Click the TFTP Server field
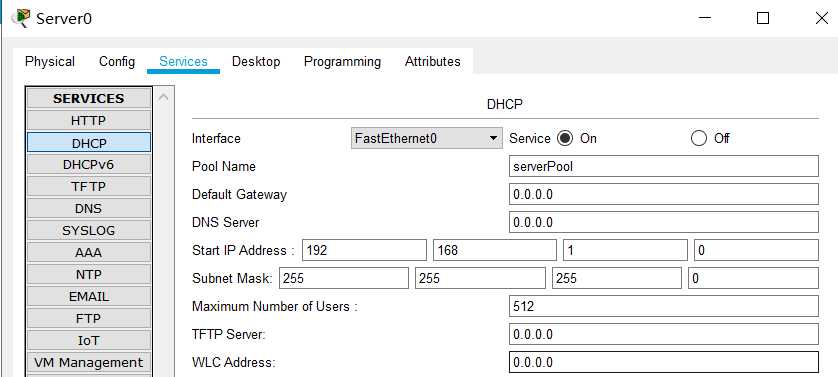Image resolution: width=838 pixels, height=377 pixels. 664,334
